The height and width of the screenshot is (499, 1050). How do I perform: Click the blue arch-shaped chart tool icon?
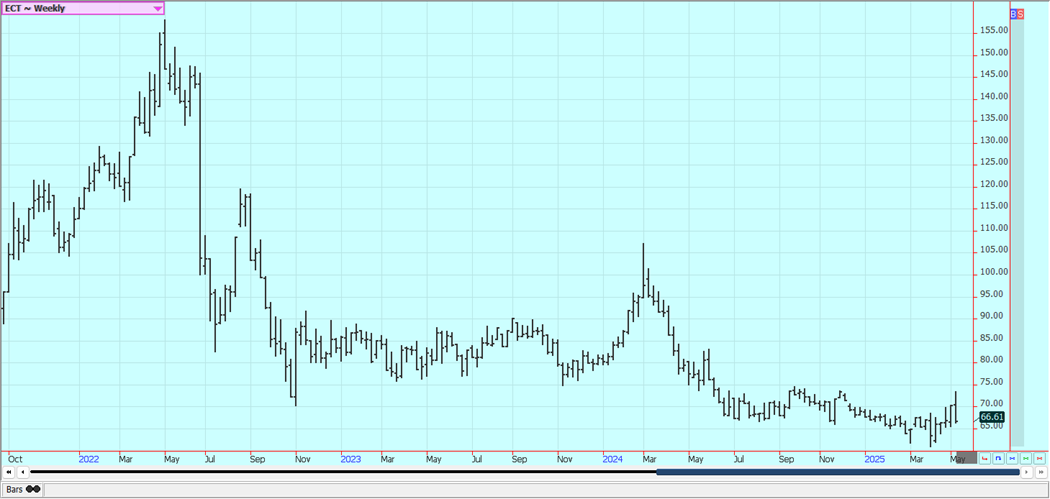coord(998,459)
